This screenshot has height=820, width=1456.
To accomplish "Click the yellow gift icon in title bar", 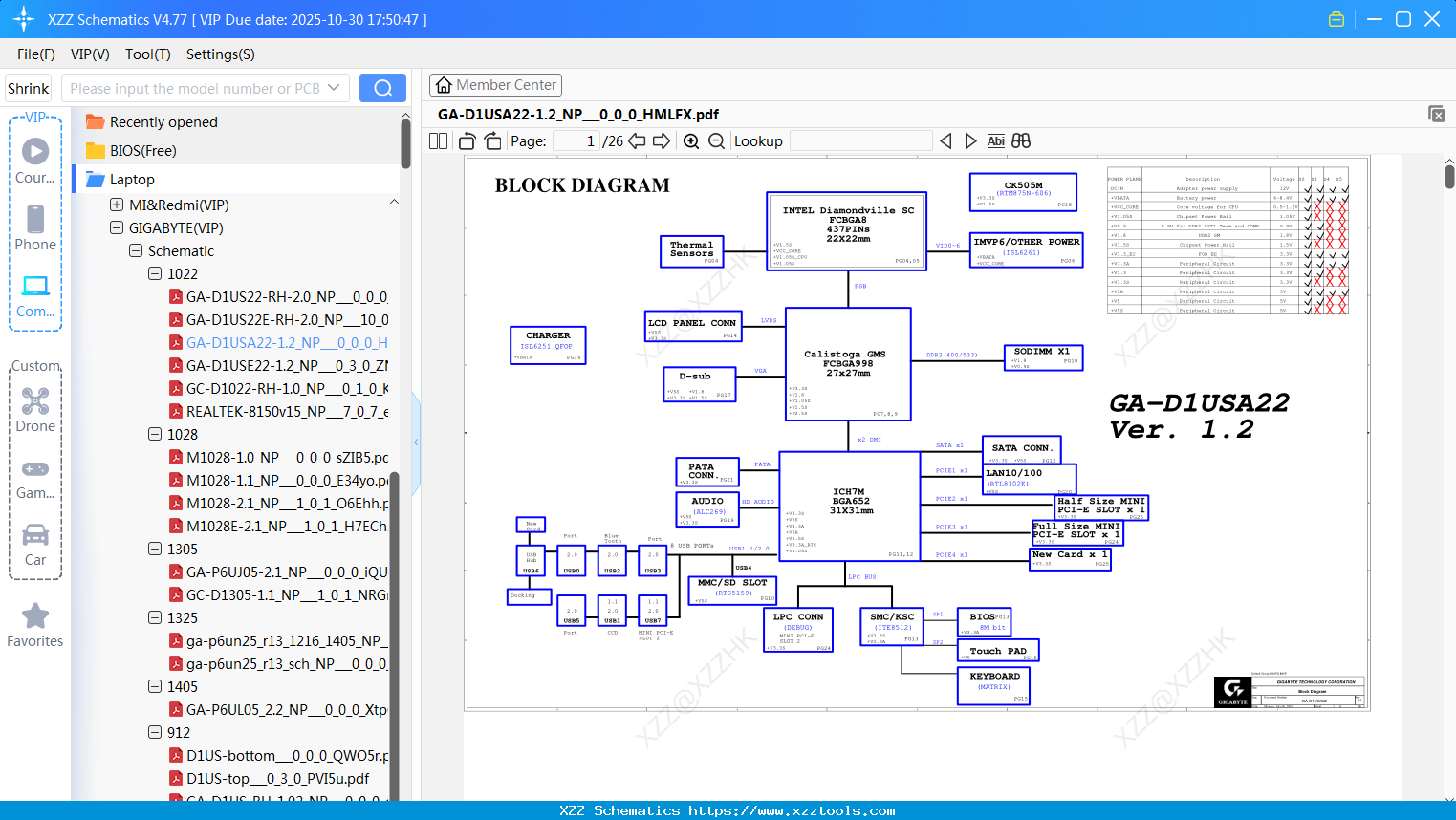I will click(1336, 19).
